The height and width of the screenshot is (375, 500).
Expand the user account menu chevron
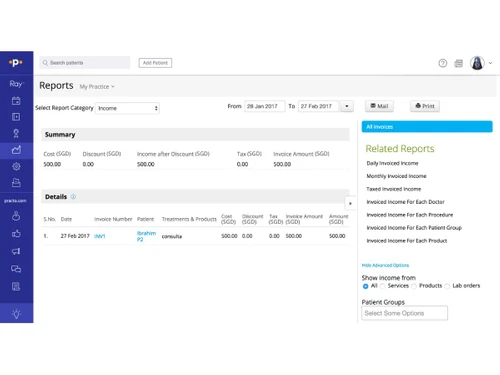[x=490, y=63]
